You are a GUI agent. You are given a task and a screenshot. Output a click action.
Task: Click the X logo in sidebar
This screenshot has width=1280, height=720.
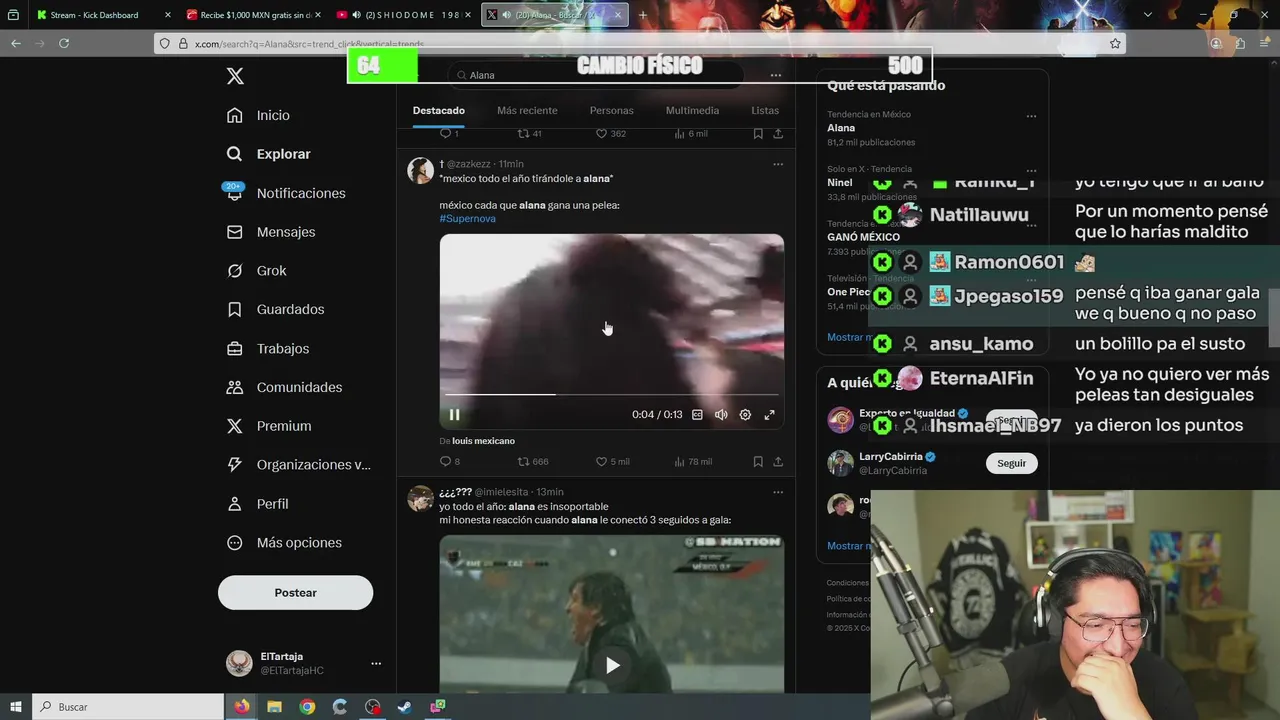(235, 76)
